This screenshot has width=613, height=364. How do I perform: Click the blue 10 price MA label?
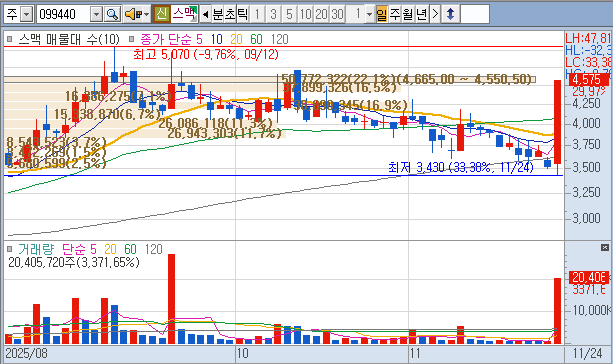(217, 39)
